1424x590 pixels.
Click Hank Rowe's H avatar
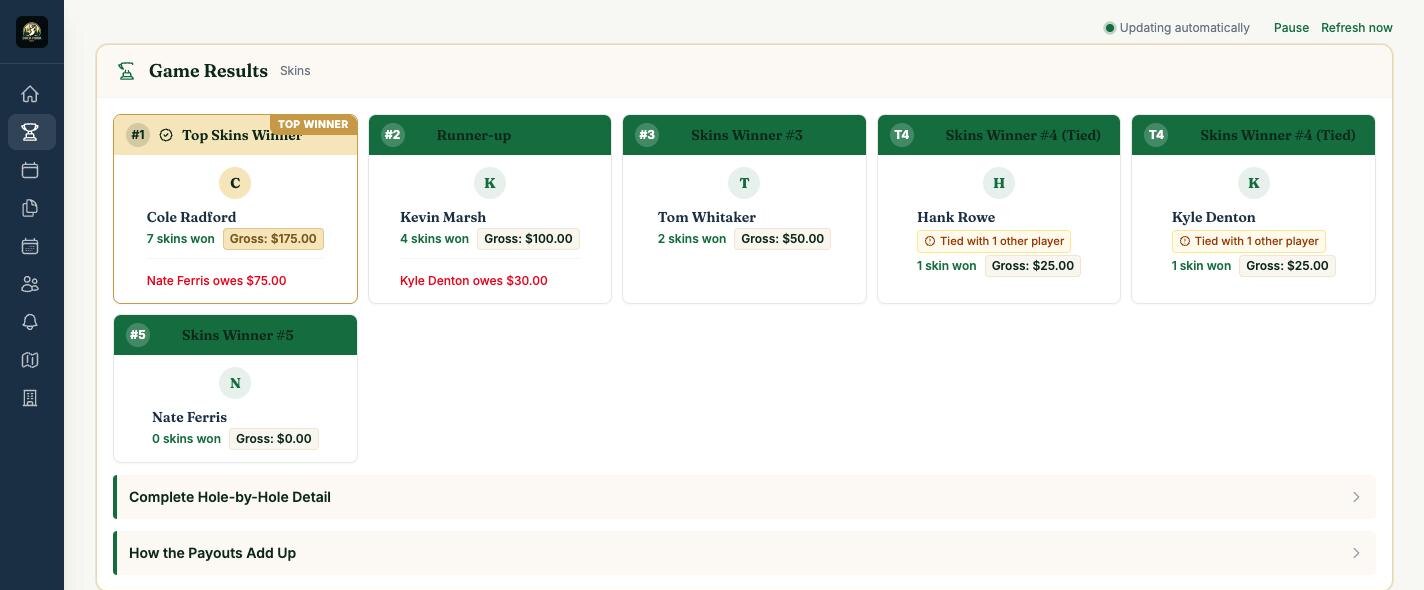tap(999, 183)
